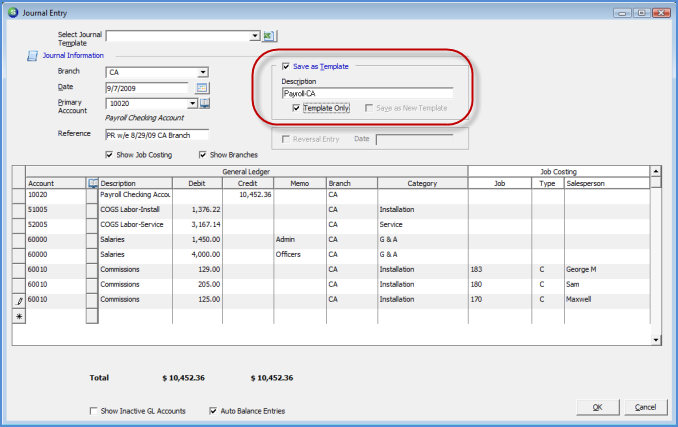Screen dimensions: 678x427
Task: Click account lookup button in the 52005 row
Action: (x=92, y=226)
